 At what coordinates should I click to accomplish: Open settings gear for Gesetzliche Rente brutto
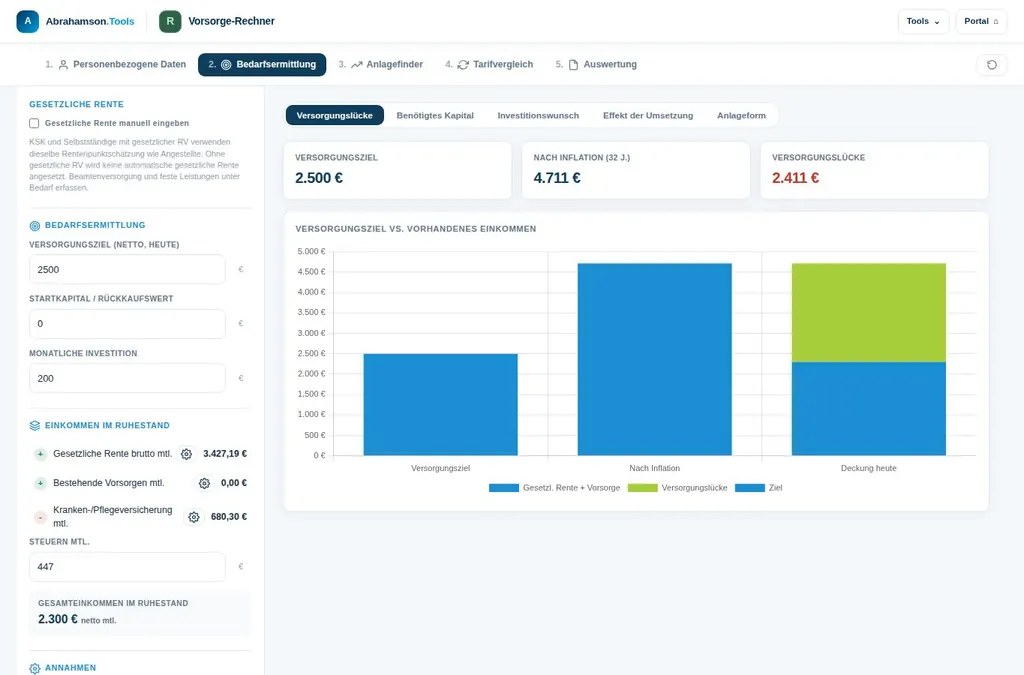click(x=186, y=454)
